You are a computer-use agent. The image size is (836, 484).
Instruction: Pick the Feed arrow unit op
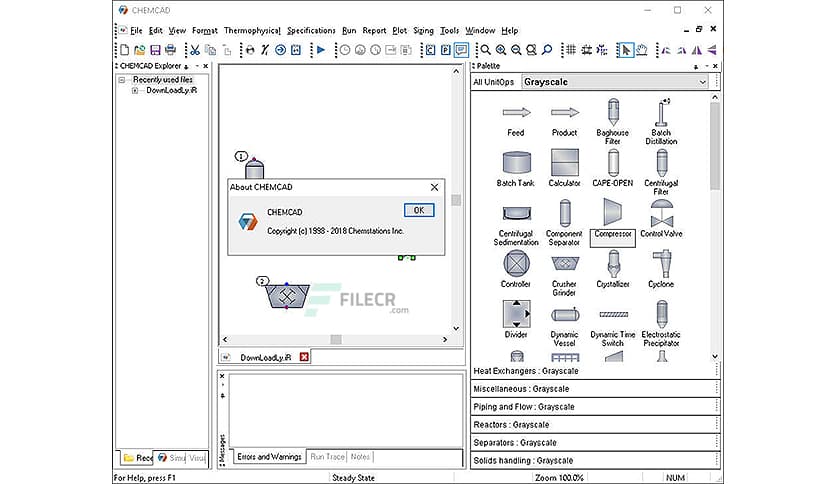tap(516, 120)
